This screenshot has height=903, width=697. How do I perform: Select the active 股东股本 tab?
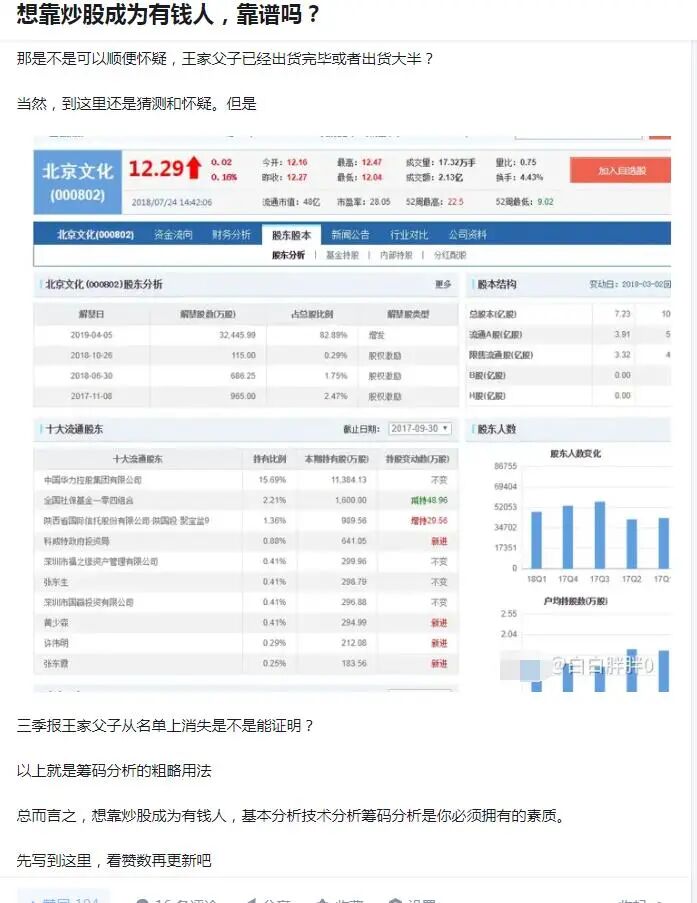pyautogui.click(x=291, y=235)
